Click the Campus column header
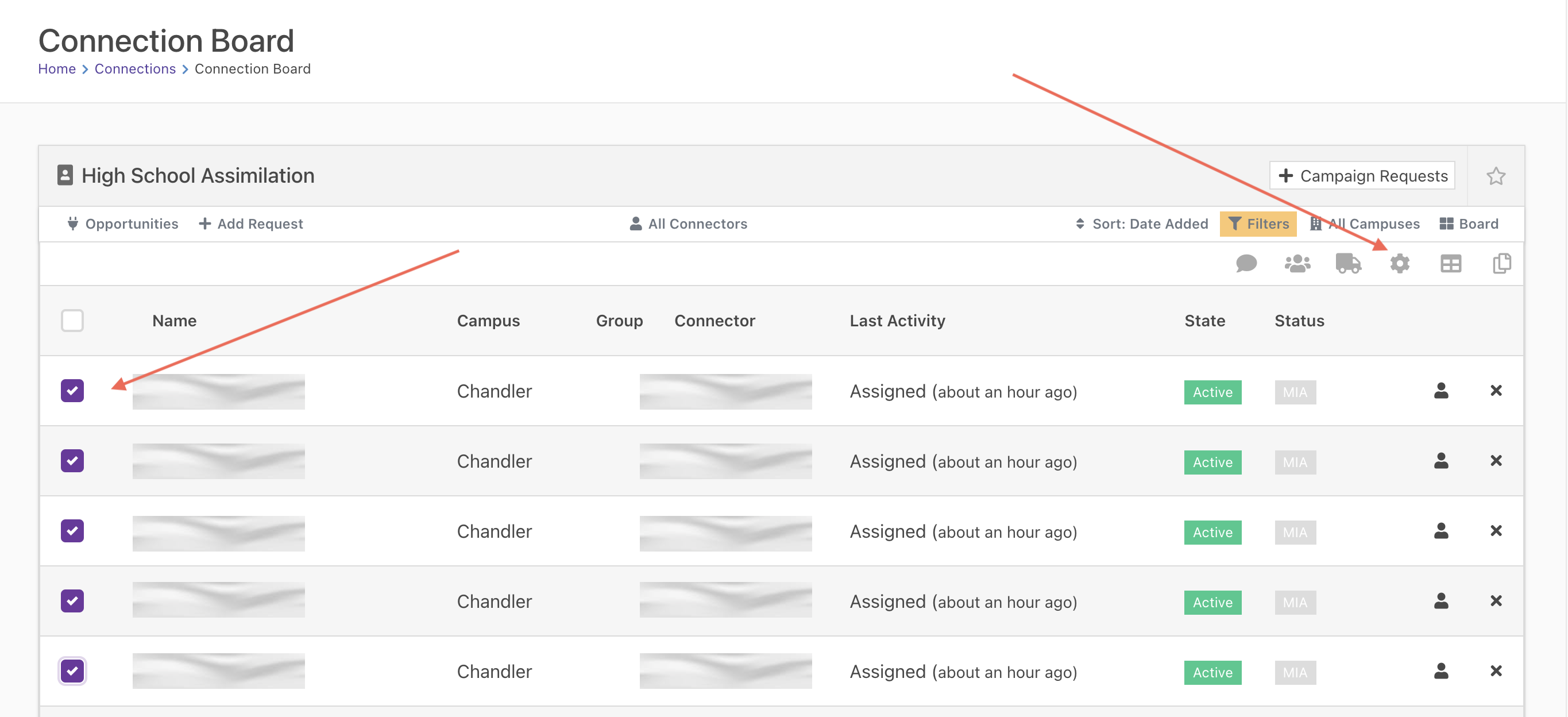The width and height of the screenshot is (1568, 717). pos(488,321)
